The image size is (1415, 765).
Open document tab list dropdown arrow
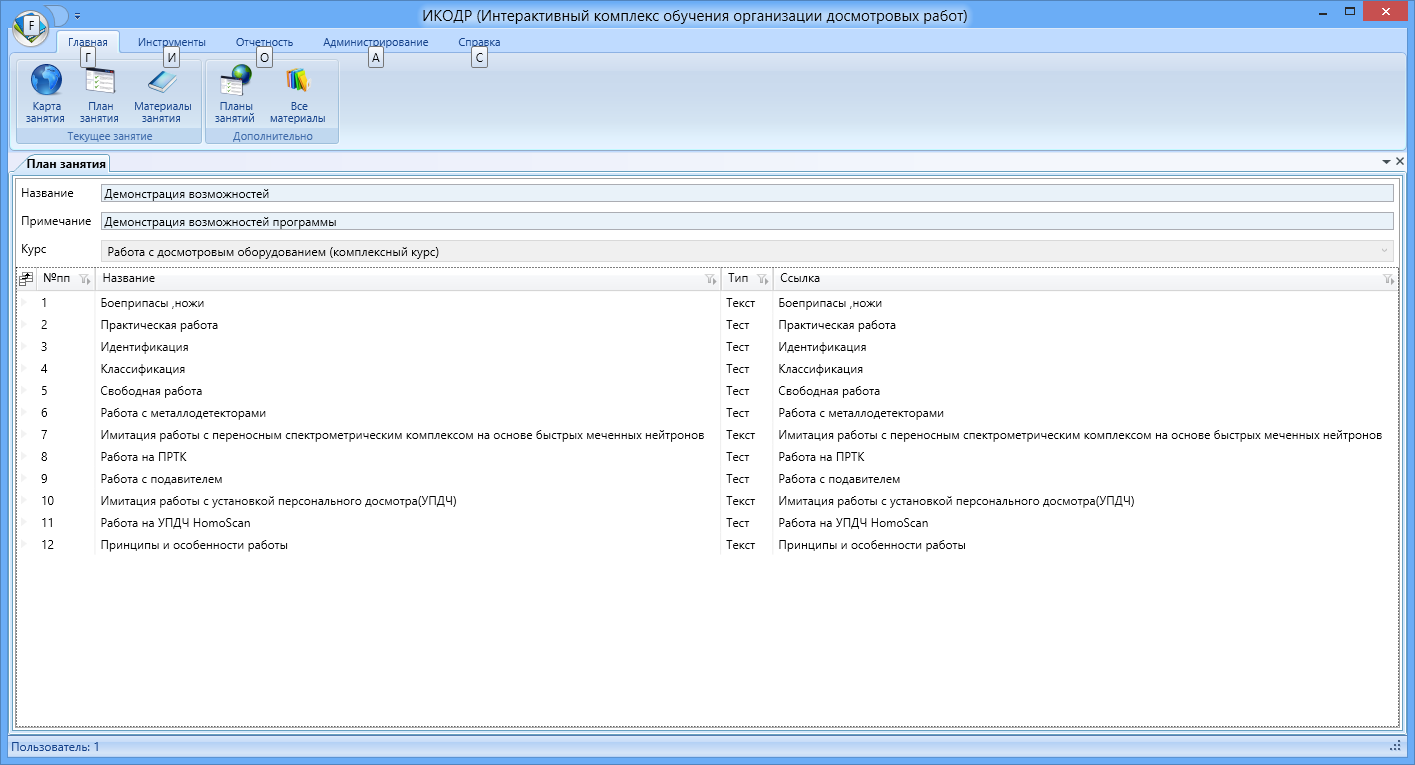pyautogui.click(x=1386, y=161)
